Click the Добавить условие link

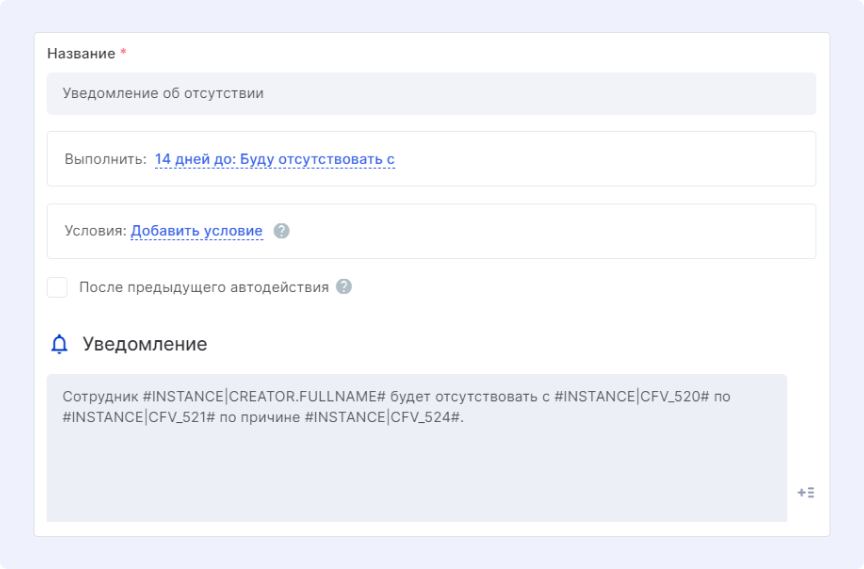(196, 231)
